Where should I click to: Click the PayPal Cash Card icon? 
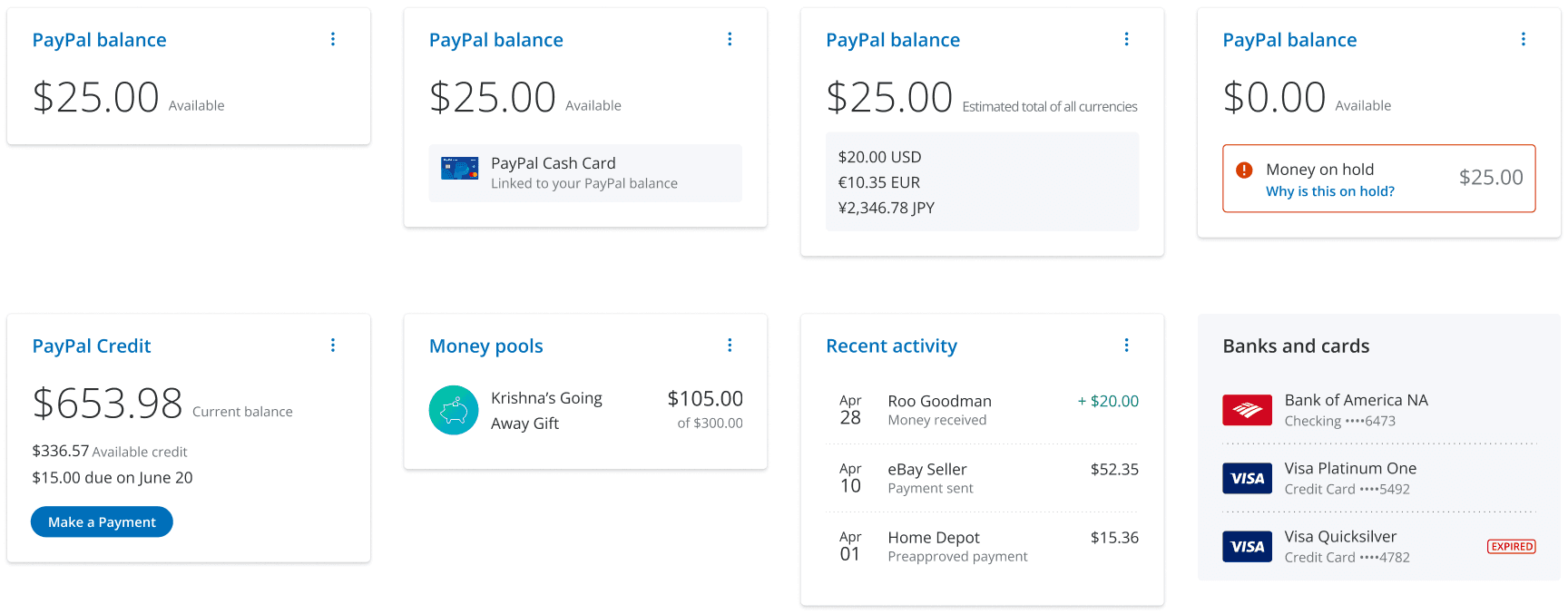click(x=459, y=169)
